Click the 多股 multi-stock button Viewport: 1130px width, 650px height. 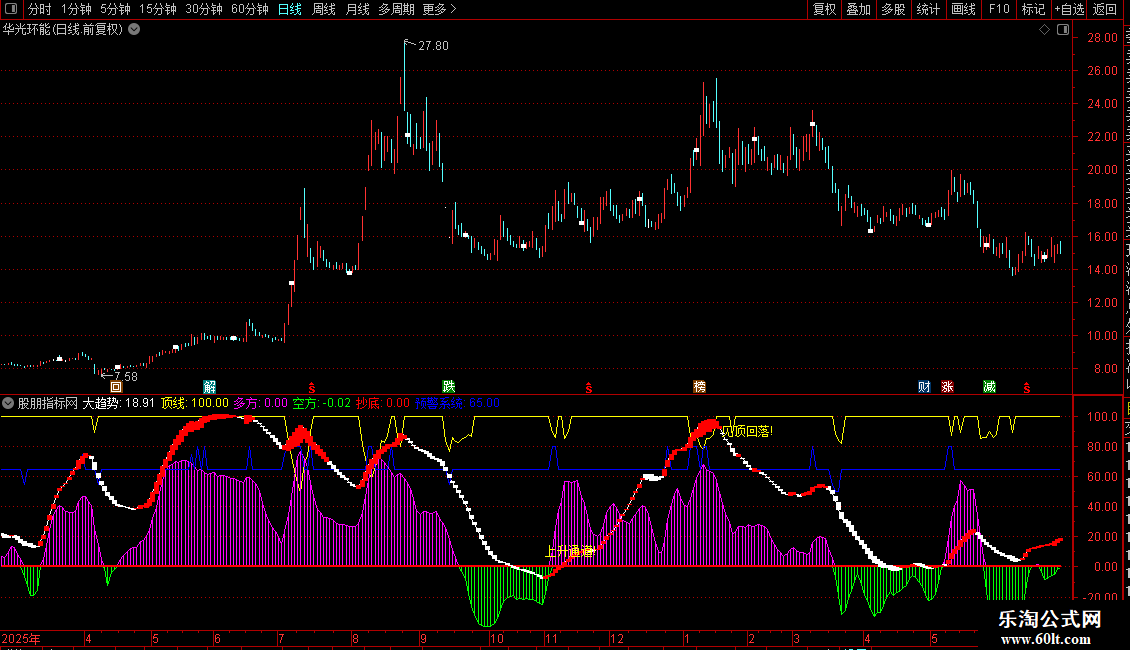(x=894, y=9)
